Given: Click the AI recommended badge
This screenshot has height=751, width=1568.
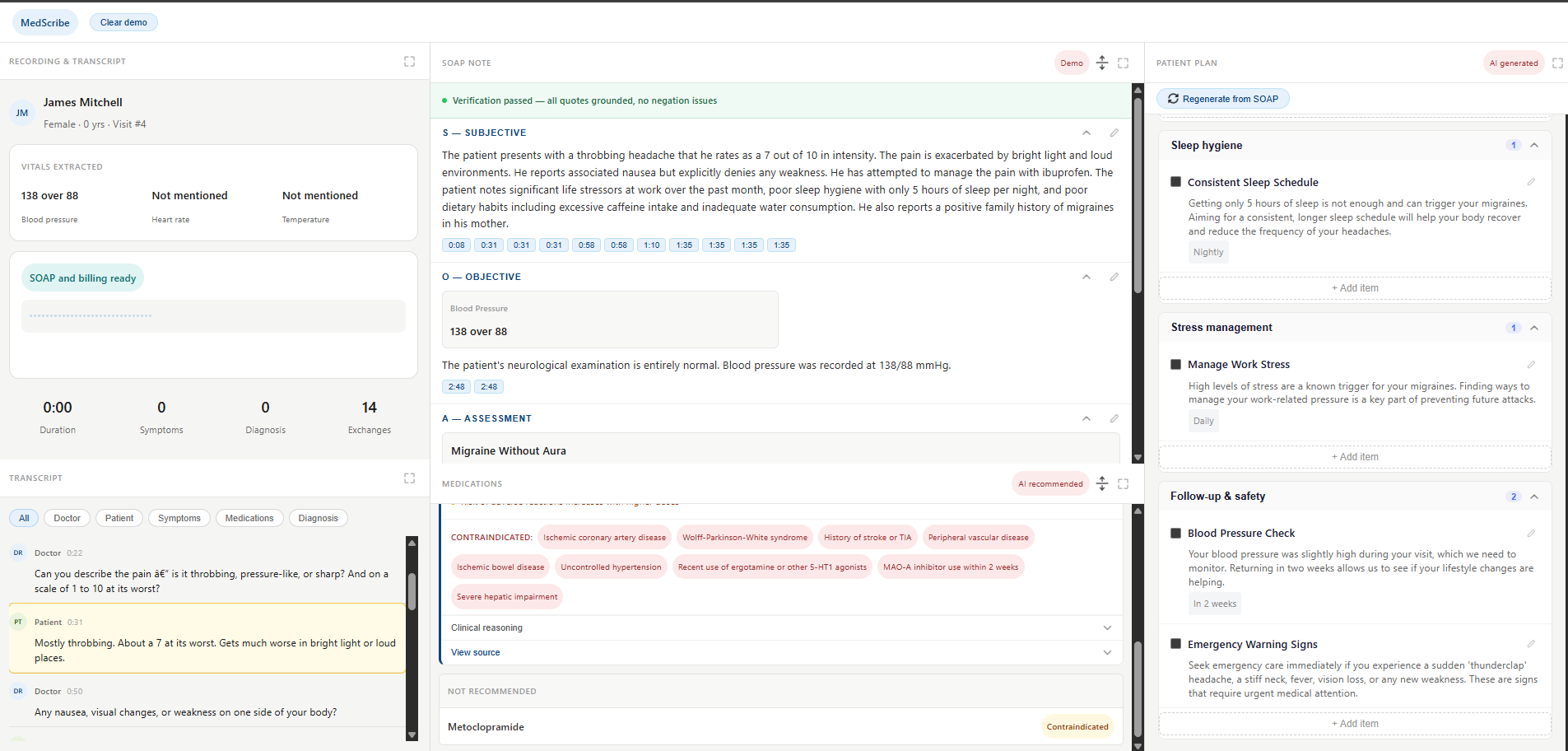Looking at the screenshot, I should 1050,484.
